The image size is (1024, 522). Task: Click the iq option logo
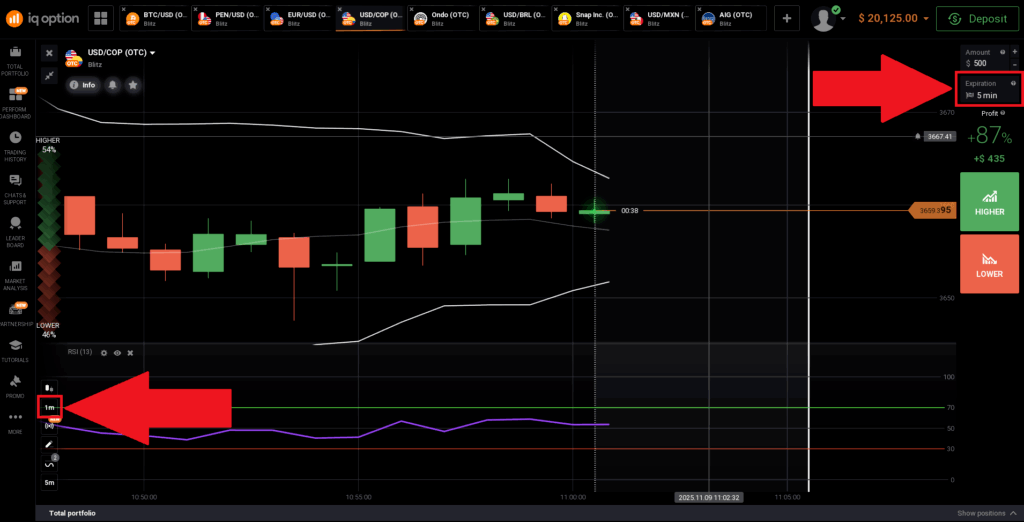pos(42,18)
